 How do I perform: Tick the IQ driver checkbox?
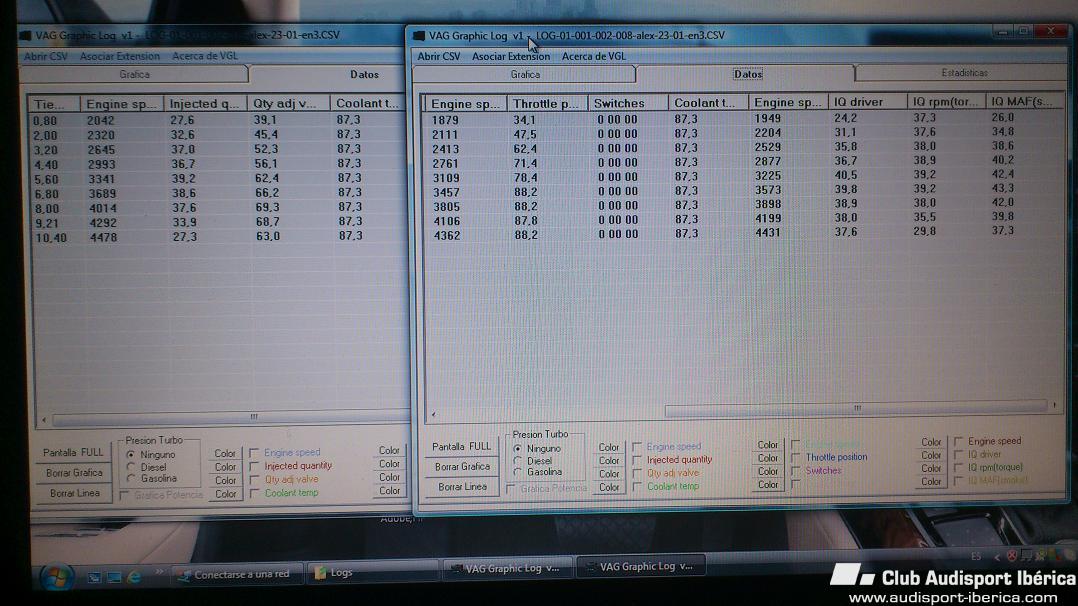coord(958,454)
